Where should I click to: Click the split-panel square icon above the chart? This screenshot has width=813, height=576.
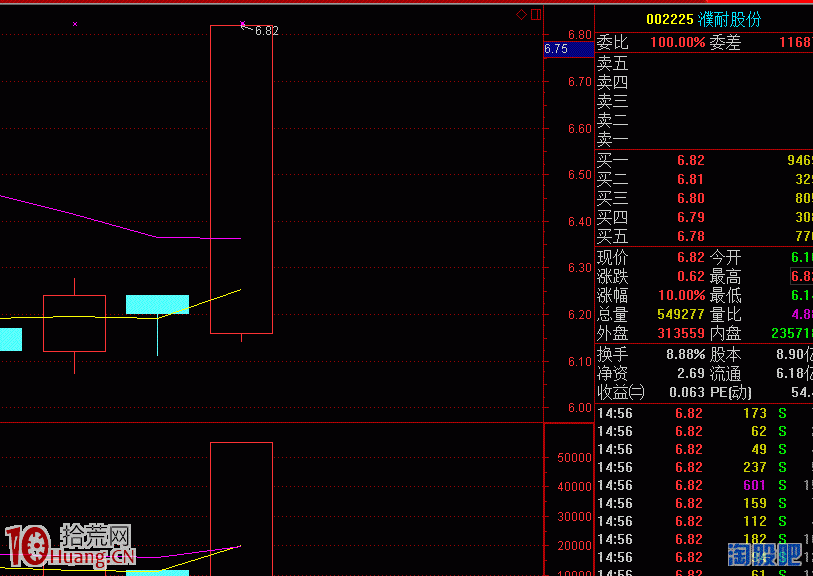tap(536, 14)
